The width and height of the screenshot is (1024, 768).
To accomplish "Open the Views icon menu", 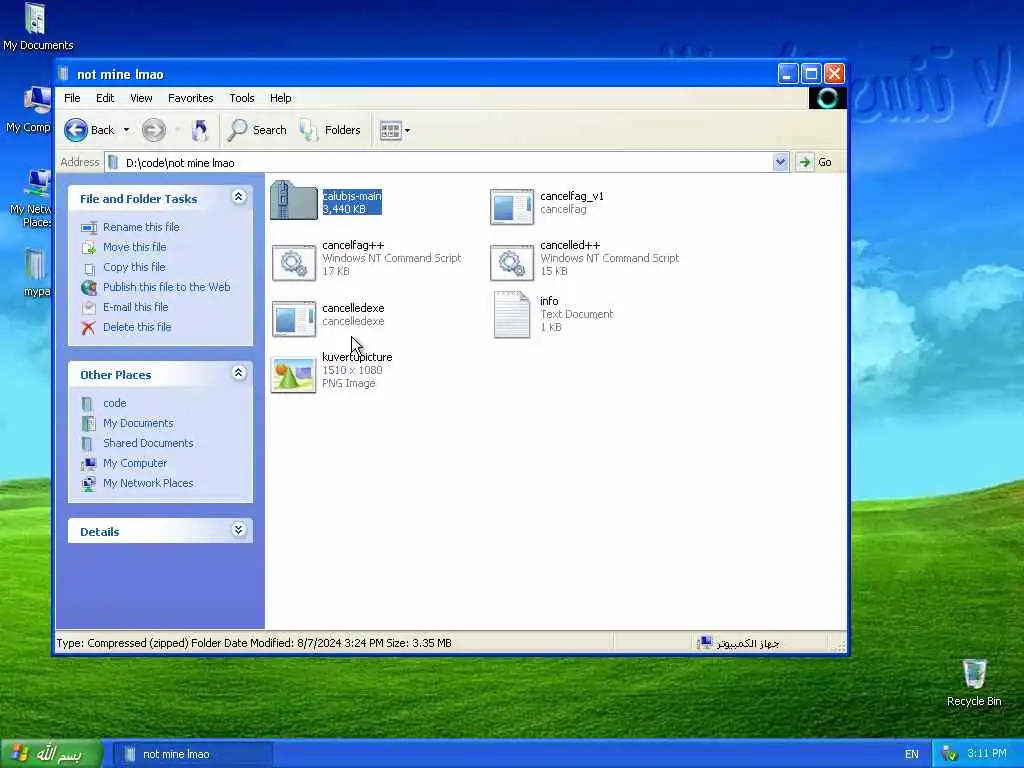I will 394,130.
